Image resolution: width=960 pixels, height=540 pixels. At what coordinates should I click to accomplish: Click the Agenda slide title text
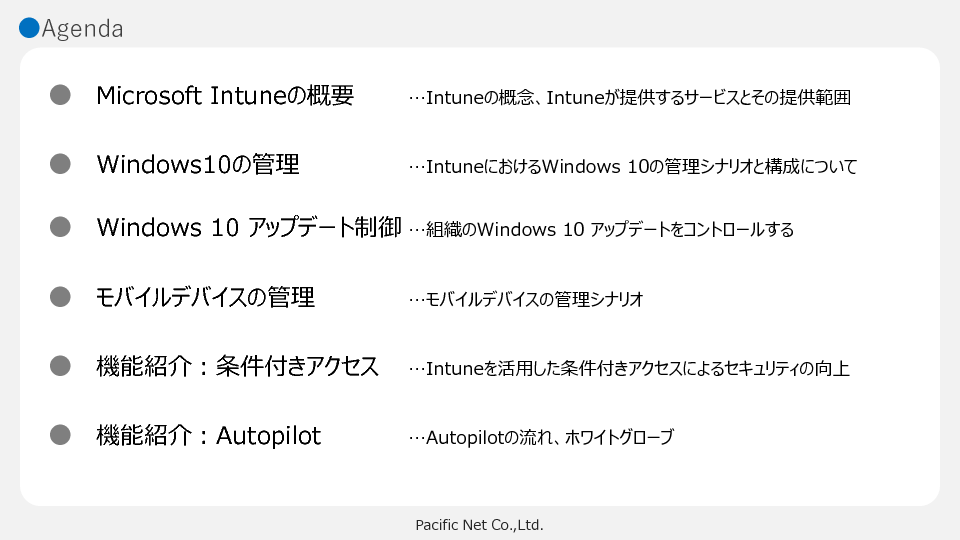pyautogui.click(x=83, y=29)
